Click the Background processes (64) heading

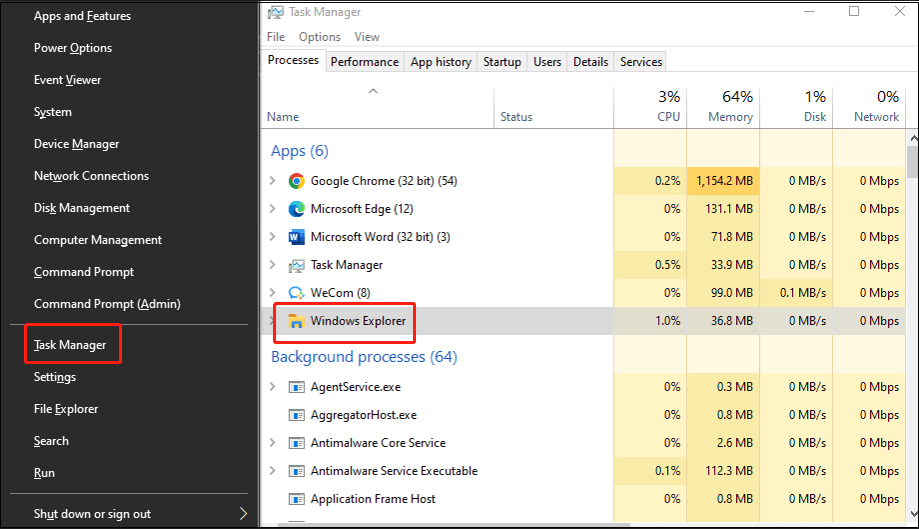[364, 357]
